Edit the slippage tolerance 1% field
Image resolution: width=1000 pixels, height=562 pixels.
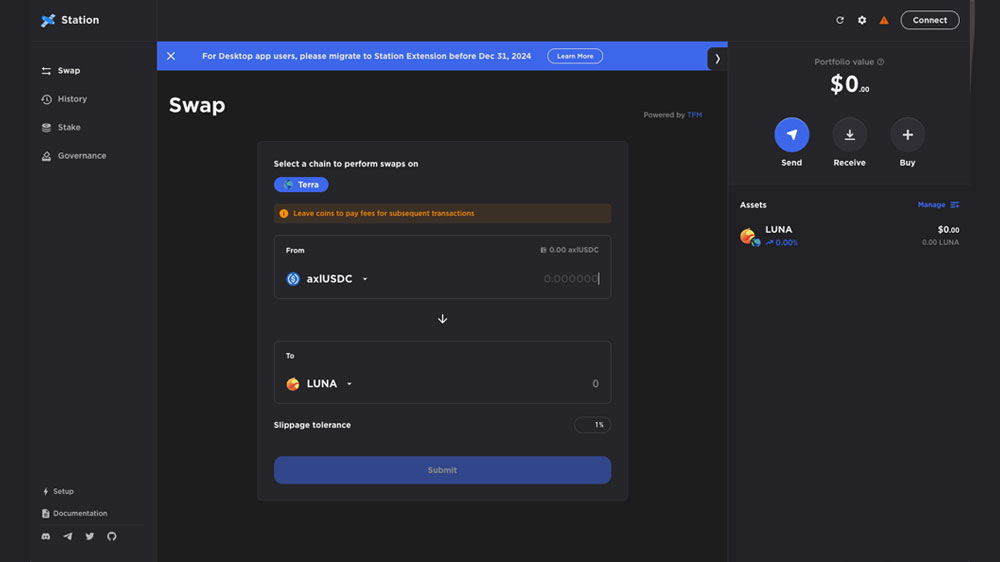(x=592, y=425)
